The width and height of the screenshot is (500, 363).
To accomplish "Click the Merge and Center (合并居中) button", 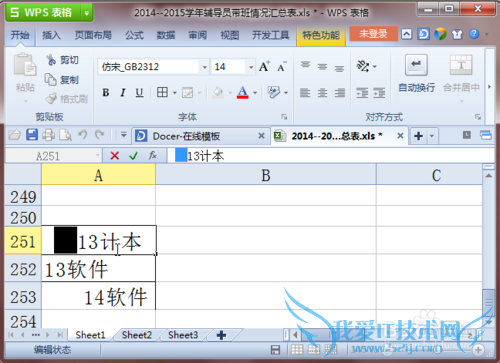I will click(461, 74).
